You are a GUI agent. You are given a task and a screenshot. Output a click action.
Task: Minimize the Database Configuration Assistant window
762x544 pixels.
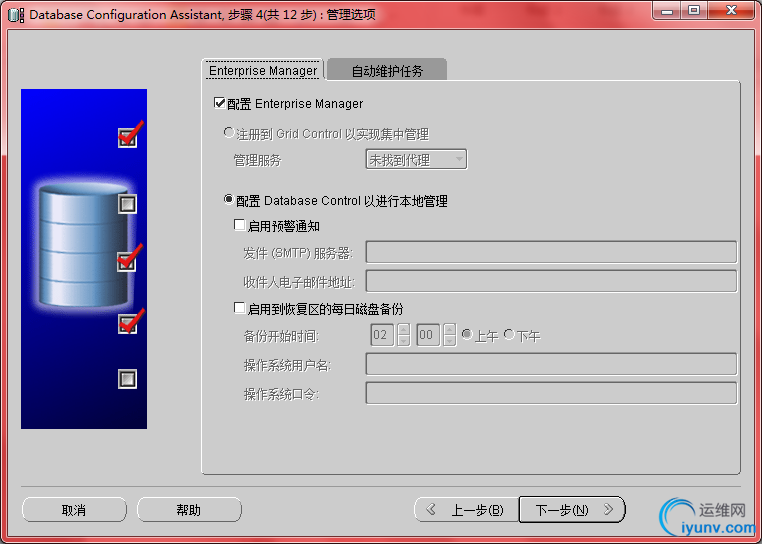667,10
